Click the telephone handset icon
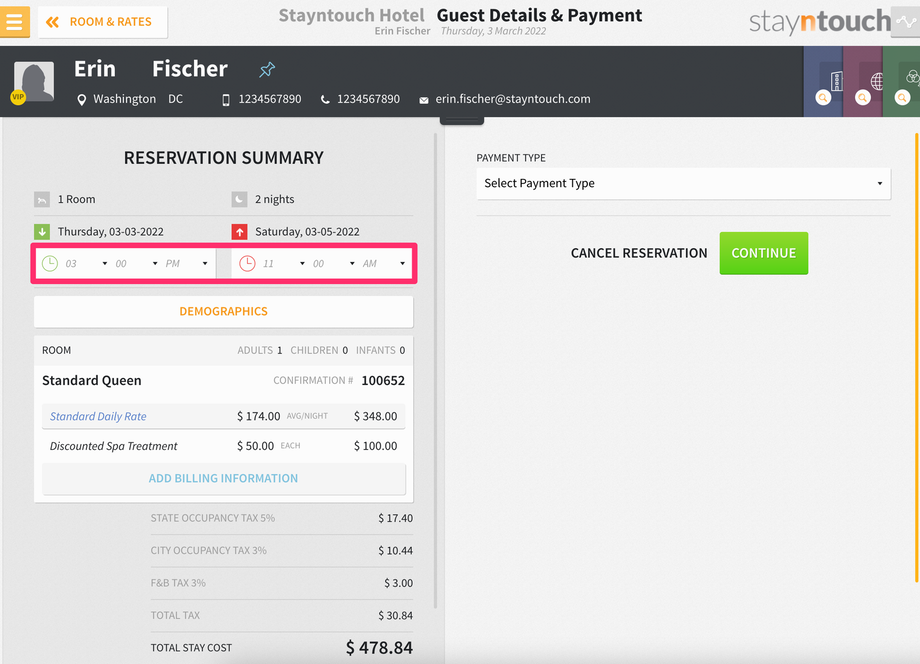This screenshot has width=920, height=664. pos(324,100)
